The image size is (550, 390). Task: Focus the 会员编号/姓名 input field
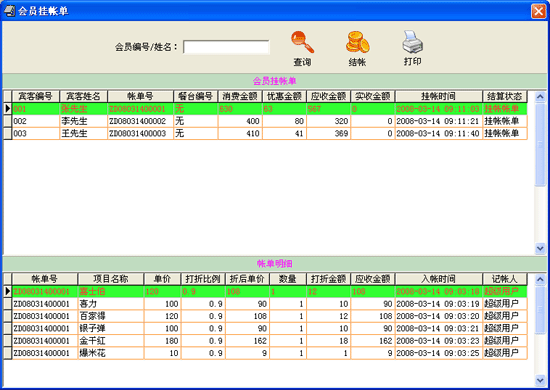click(226, 47)
